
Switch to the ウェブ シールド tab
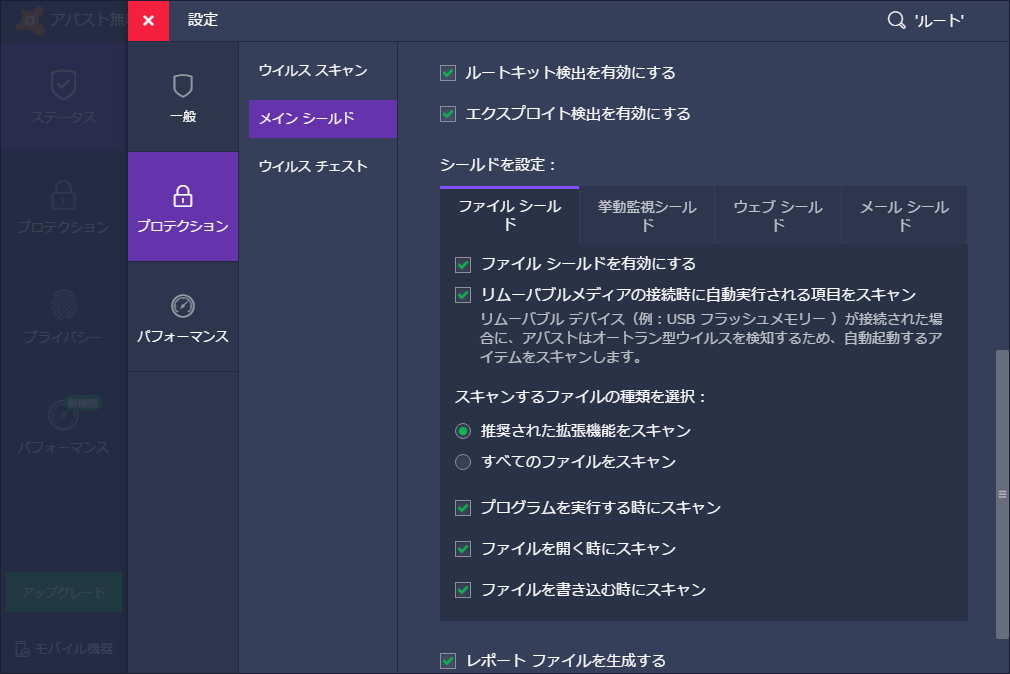[777, 214]
